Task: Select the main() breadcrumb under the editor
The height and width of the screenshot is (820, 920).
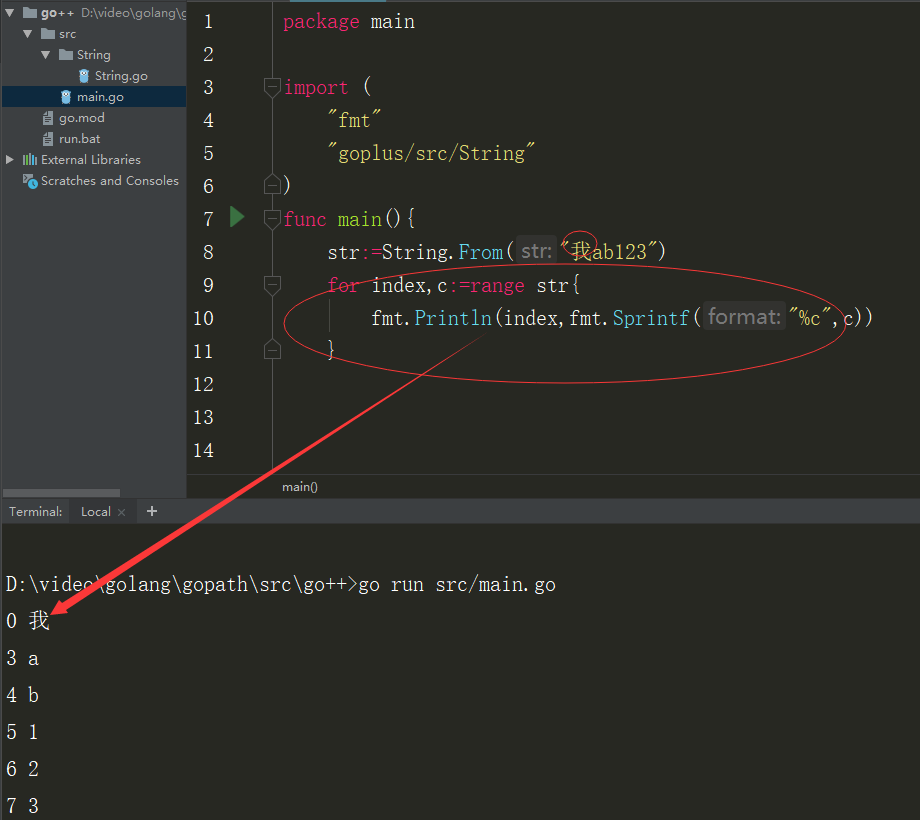Action: click(299, 487)
